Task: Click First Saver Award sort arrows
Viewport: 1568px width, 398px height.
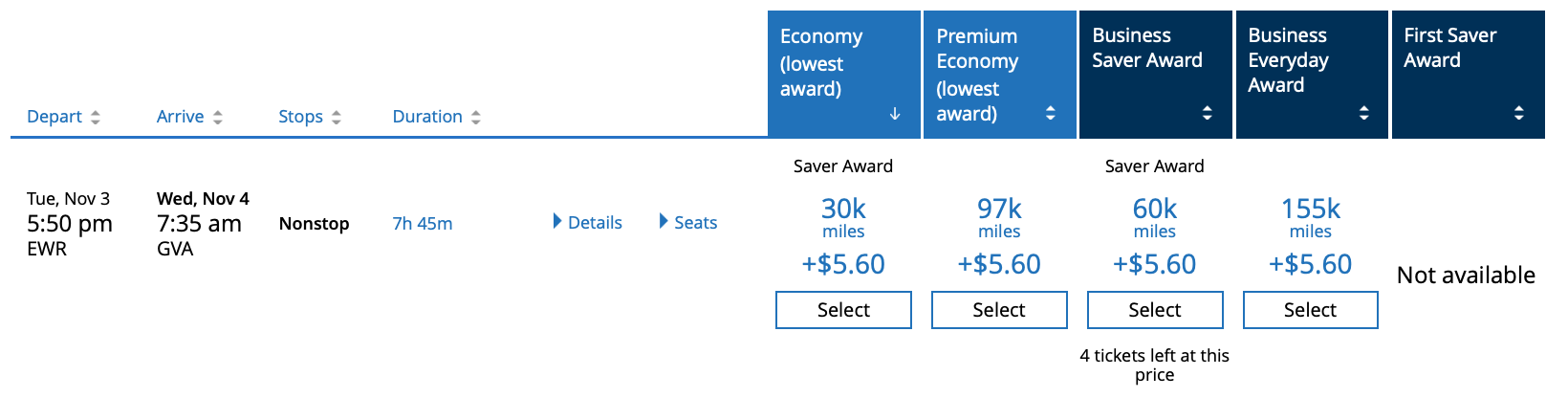Action: tap(1519, 113)
